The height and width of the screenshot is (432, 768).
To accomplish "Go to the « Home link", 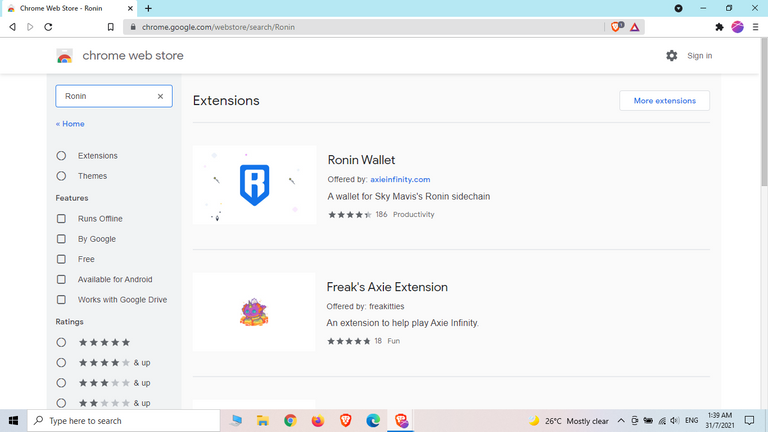I will 70,124.
